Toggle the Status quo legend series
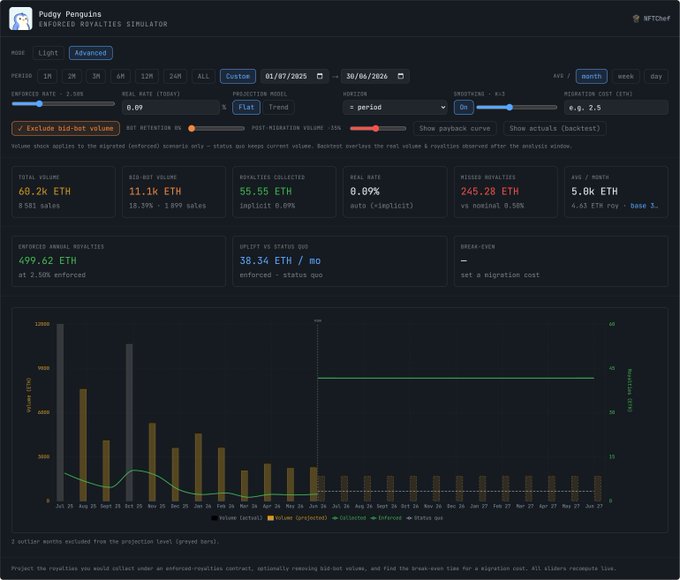 pyautogui.click(x=425, y=518)
